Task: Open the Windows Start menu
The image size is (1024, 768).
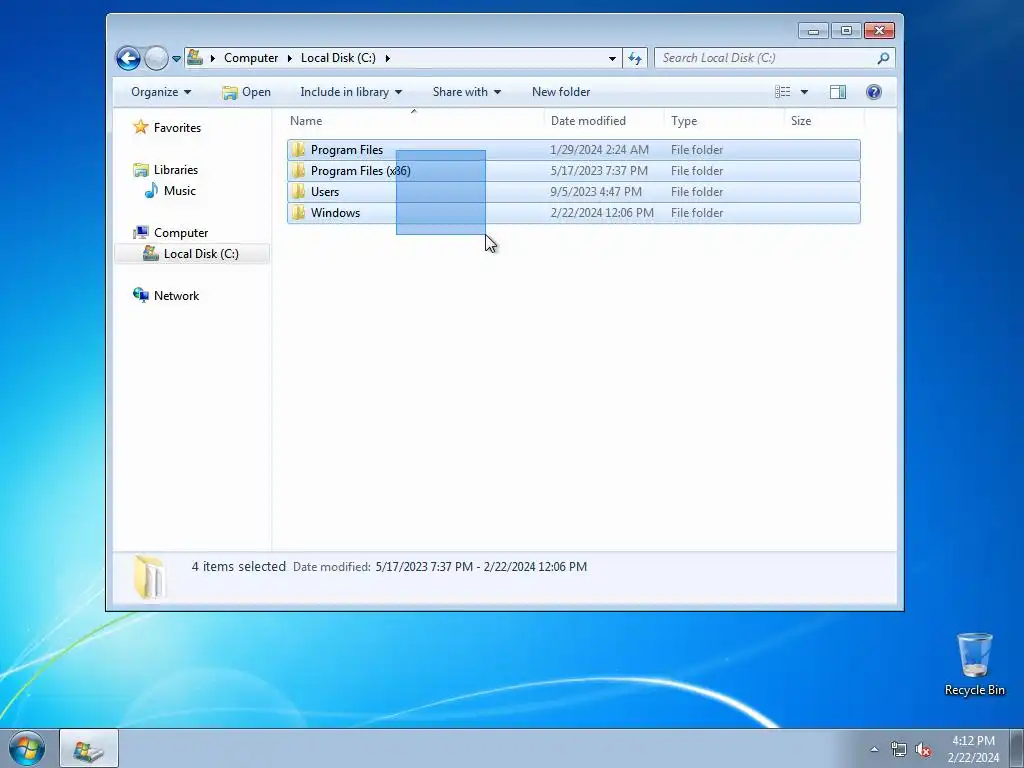Action: coord(27,749)
